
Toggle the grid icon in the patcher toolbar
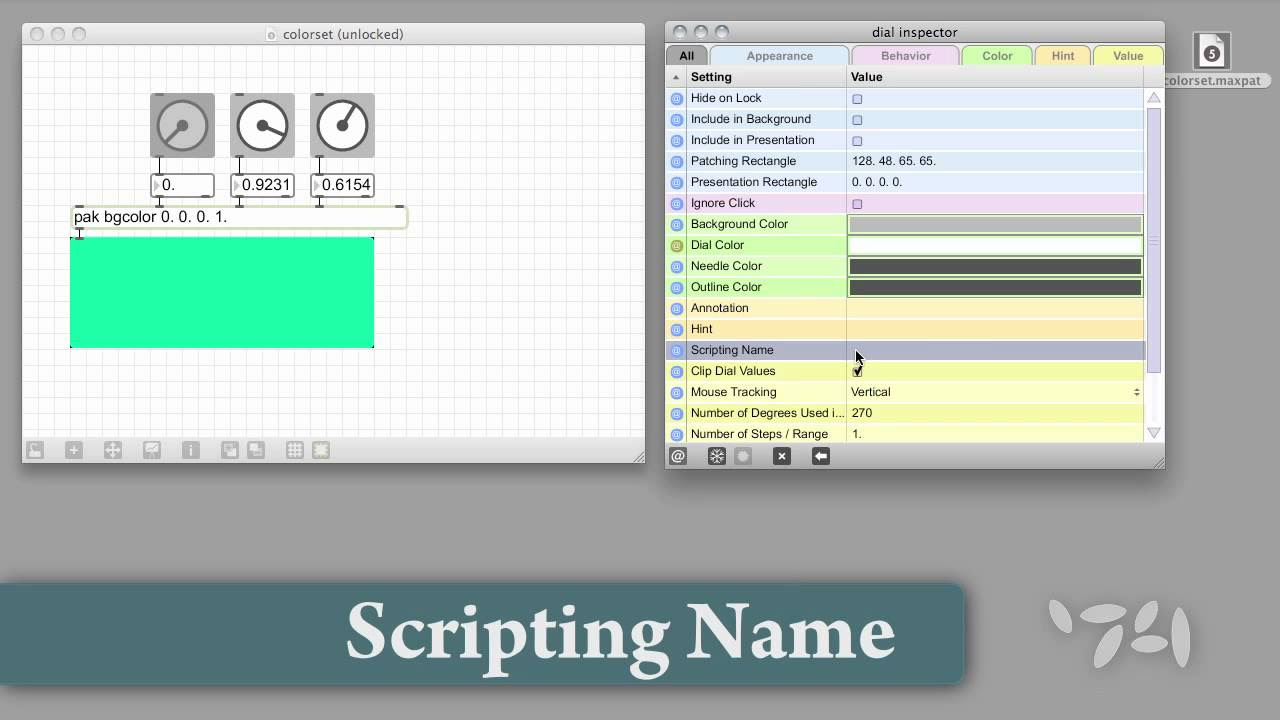coord(295,450)
